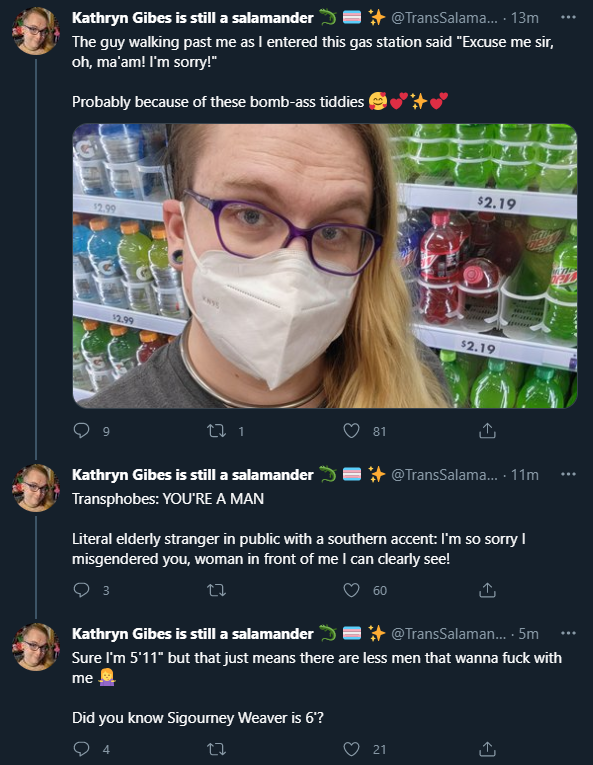Screen dimensions: 593x765
Task: Reply to the Sigourney Weaver tweet
Action: (x=82, y=749)
